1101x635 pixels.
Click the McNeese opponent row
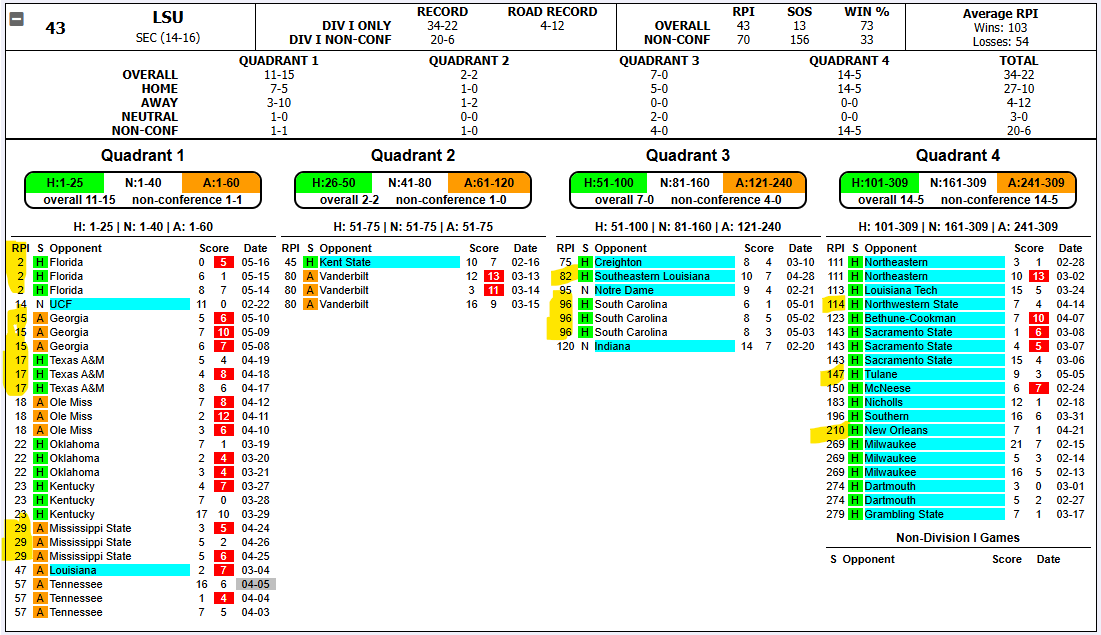pos(934,388)
